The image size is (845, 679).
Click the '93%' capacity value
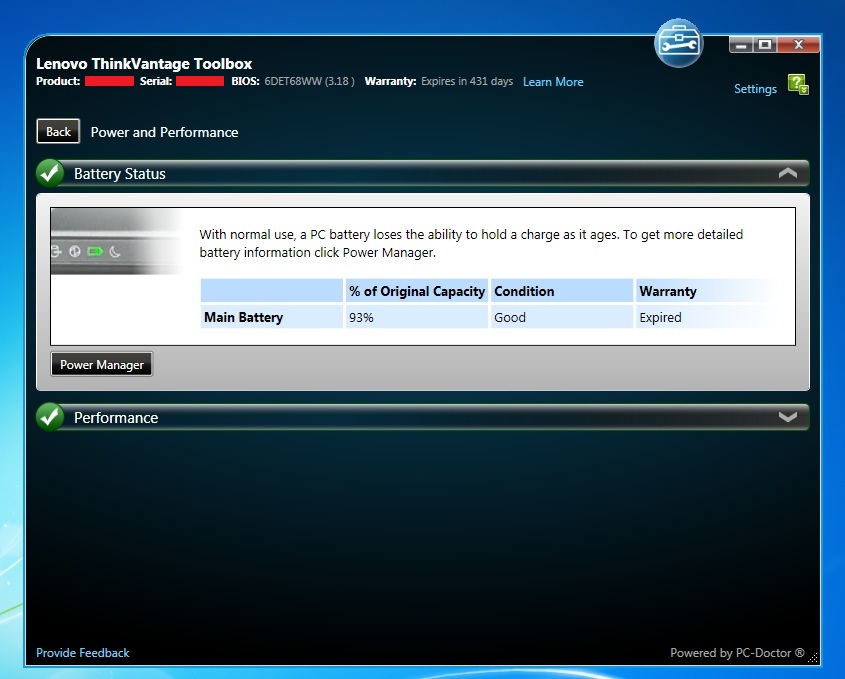tap(361, 317)
